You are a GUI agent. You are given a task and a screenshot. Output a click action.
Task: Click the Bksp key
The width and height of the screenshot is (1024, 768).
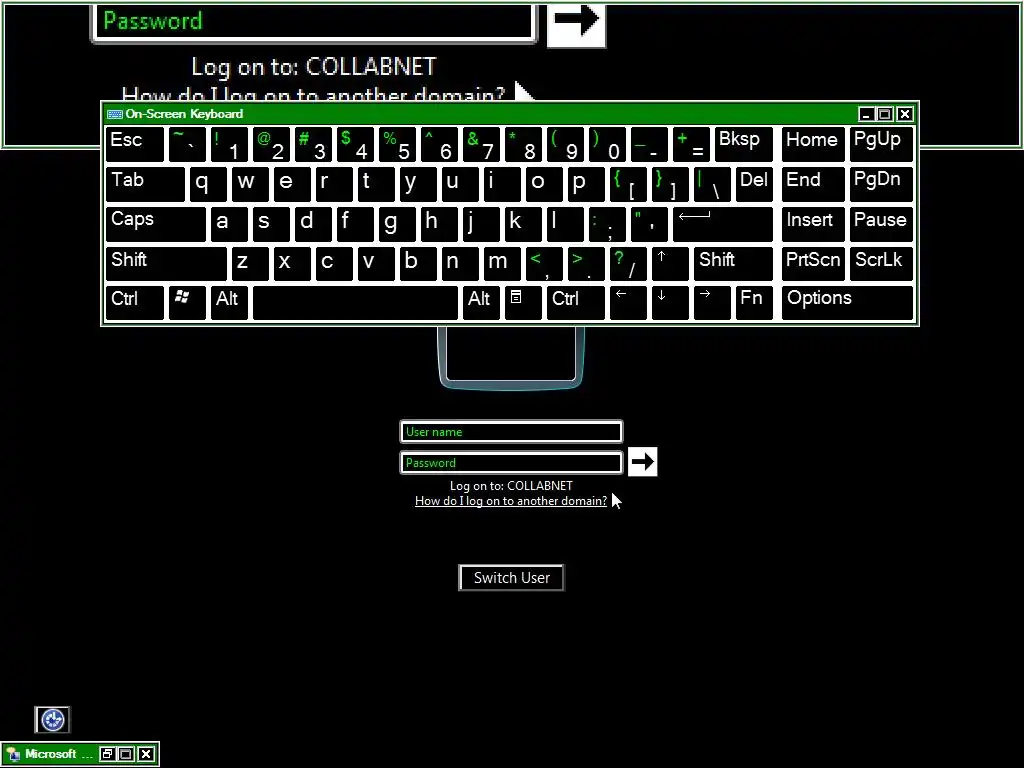[x=744, y=144]
